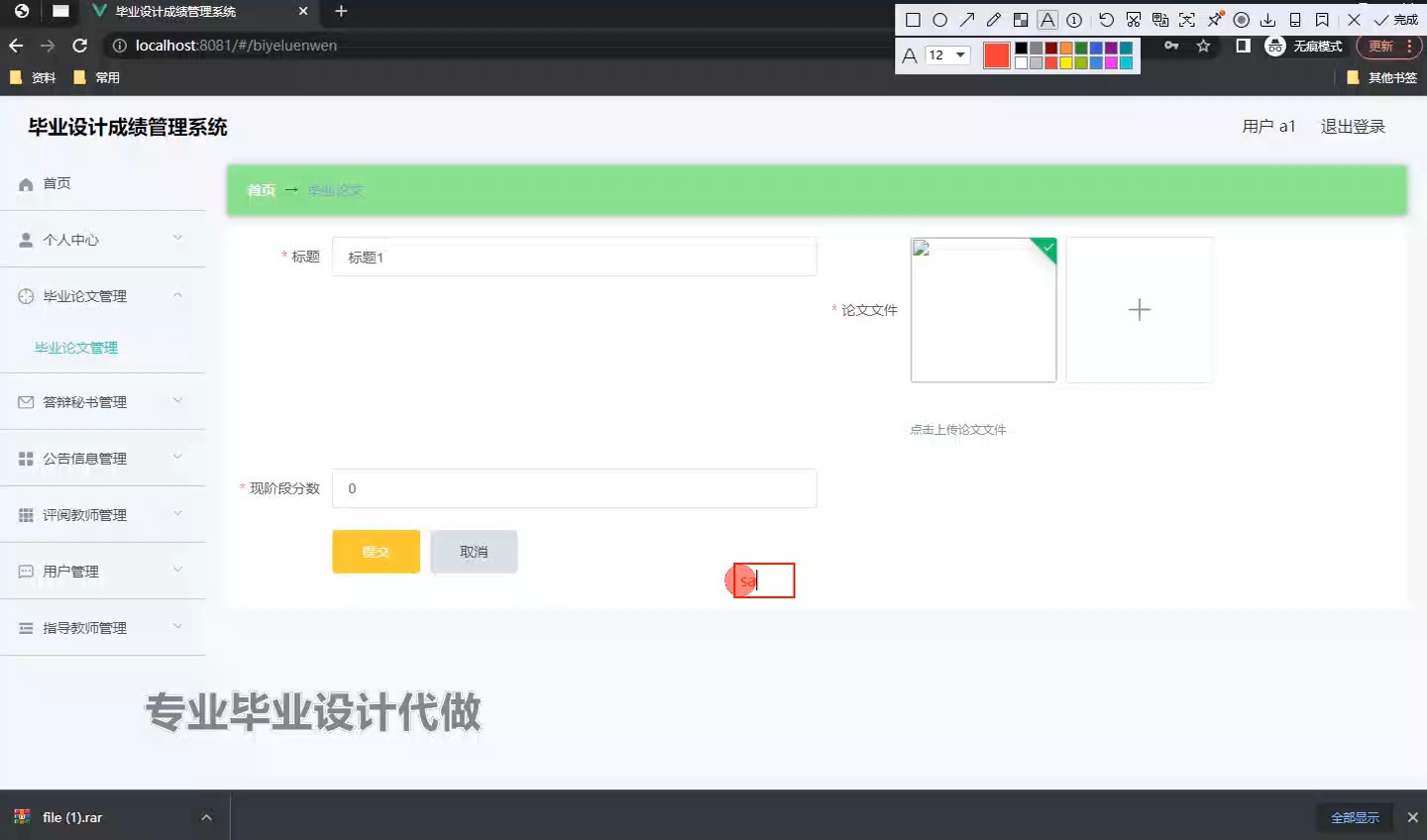
Task: Open the file (1).rar download chevron
Action: click(x=206, y=817)
